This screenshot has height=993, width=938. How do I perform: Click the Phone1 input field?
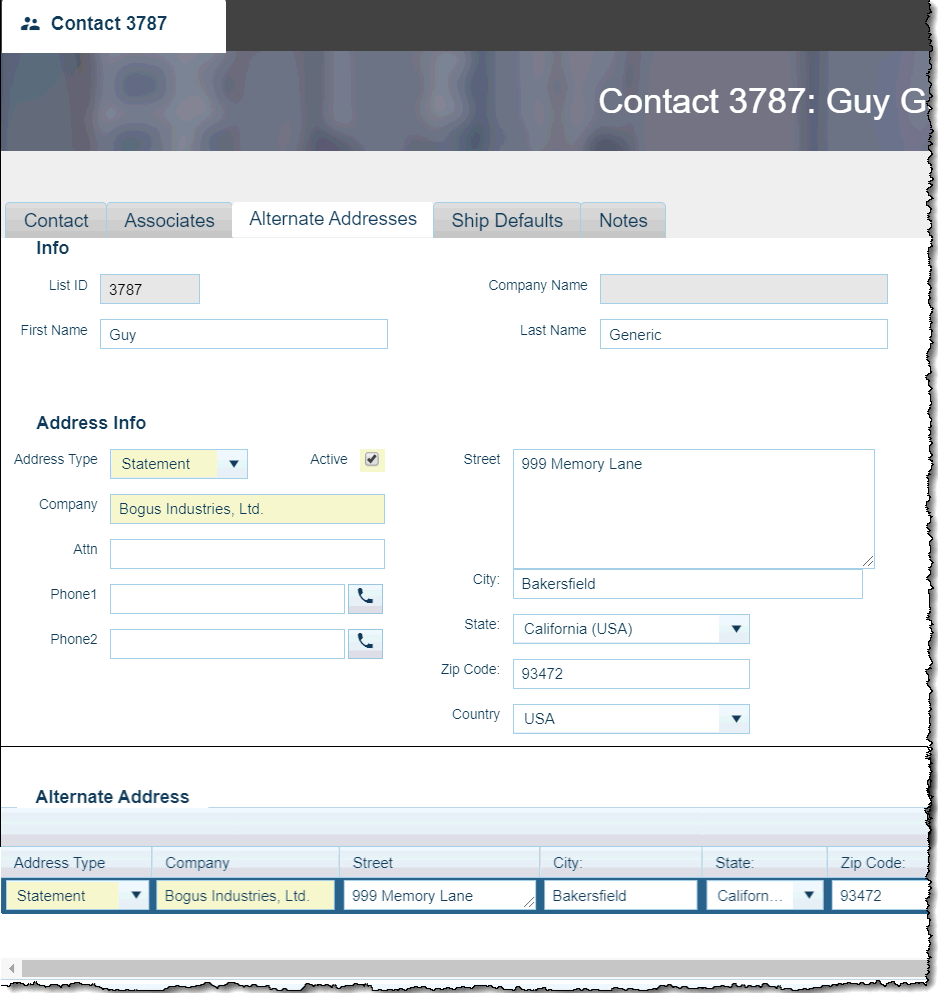pos(227,599)
